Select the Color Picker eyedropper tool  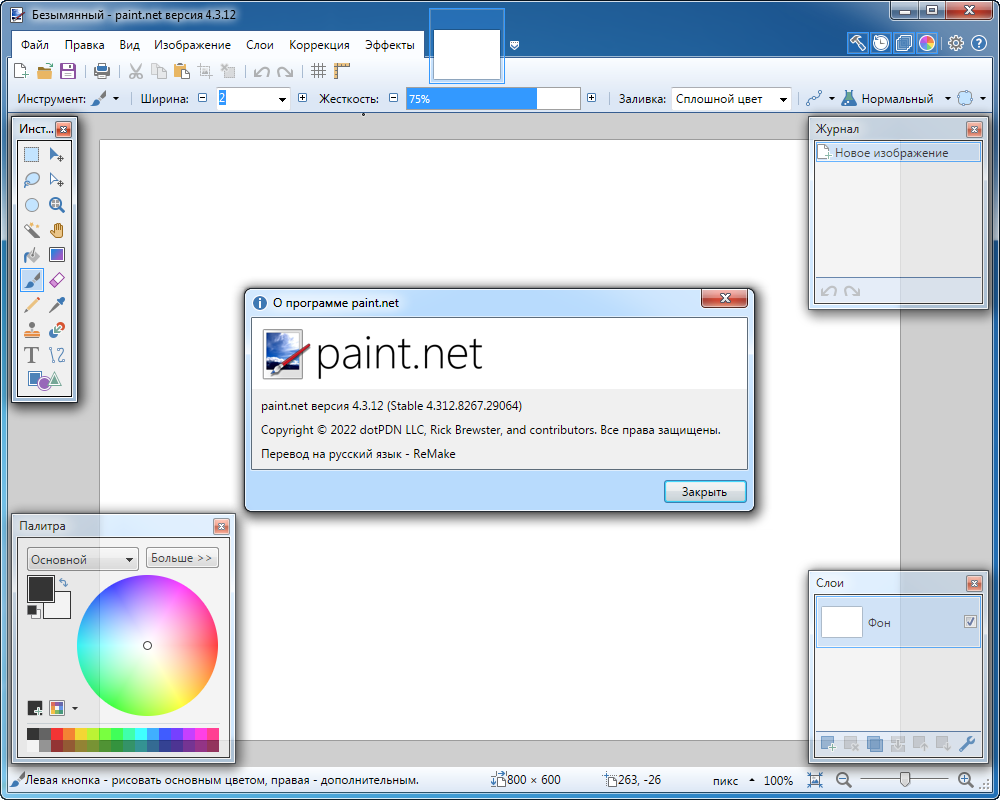pos(57,305)
